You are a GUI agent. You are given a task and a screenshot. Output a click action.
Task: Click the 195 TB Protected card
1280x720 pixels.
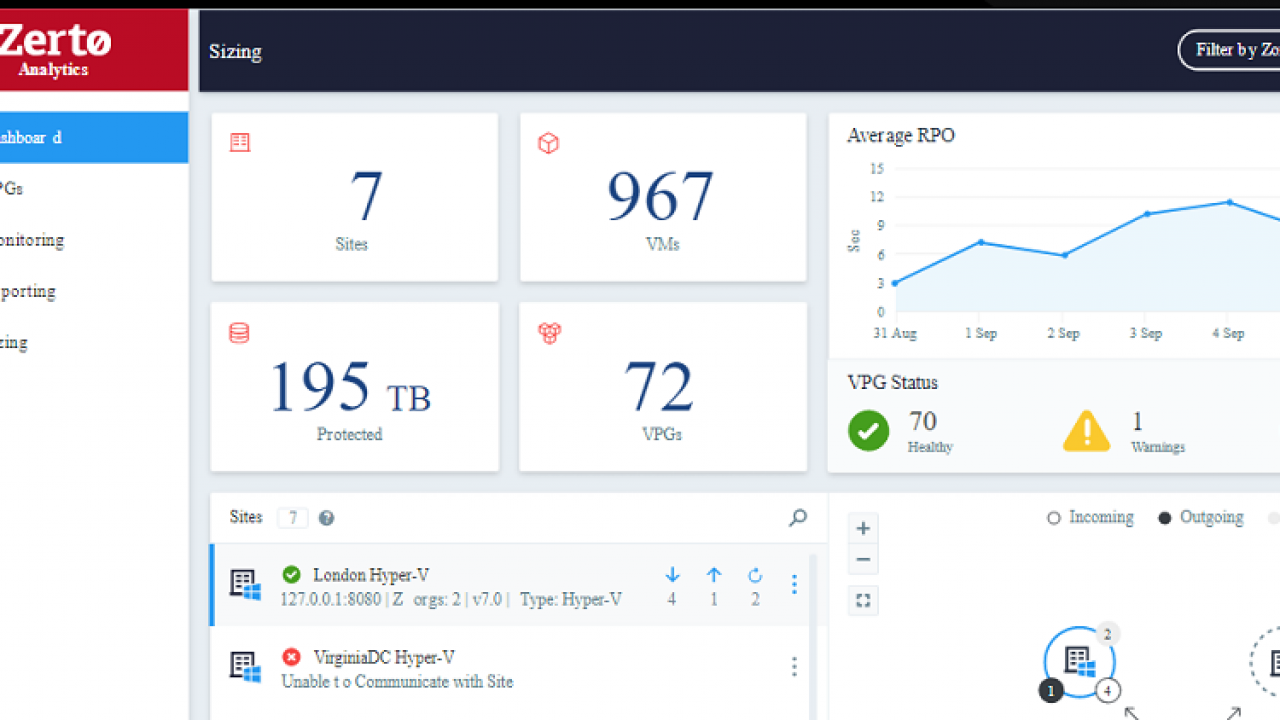pyautogui.click(x=355, y=387)
